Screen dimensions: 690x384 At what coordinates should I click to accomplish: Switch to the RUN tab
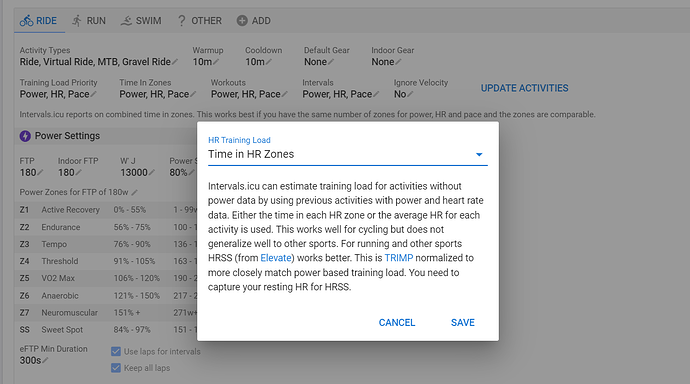pos(89,21)
